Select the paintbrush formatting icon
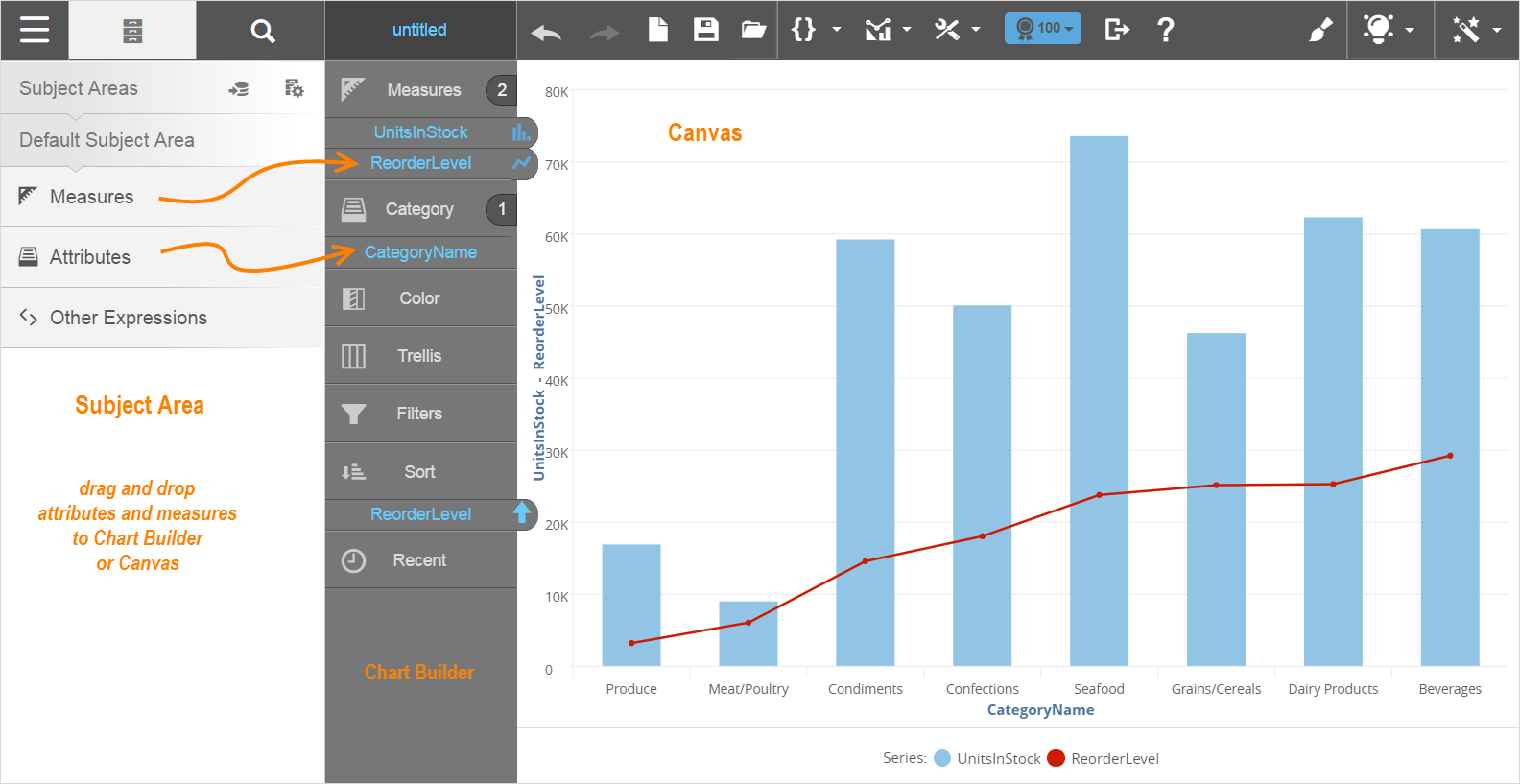The width and height of the screenshot is (1520, 784). tap(1320, 30)
